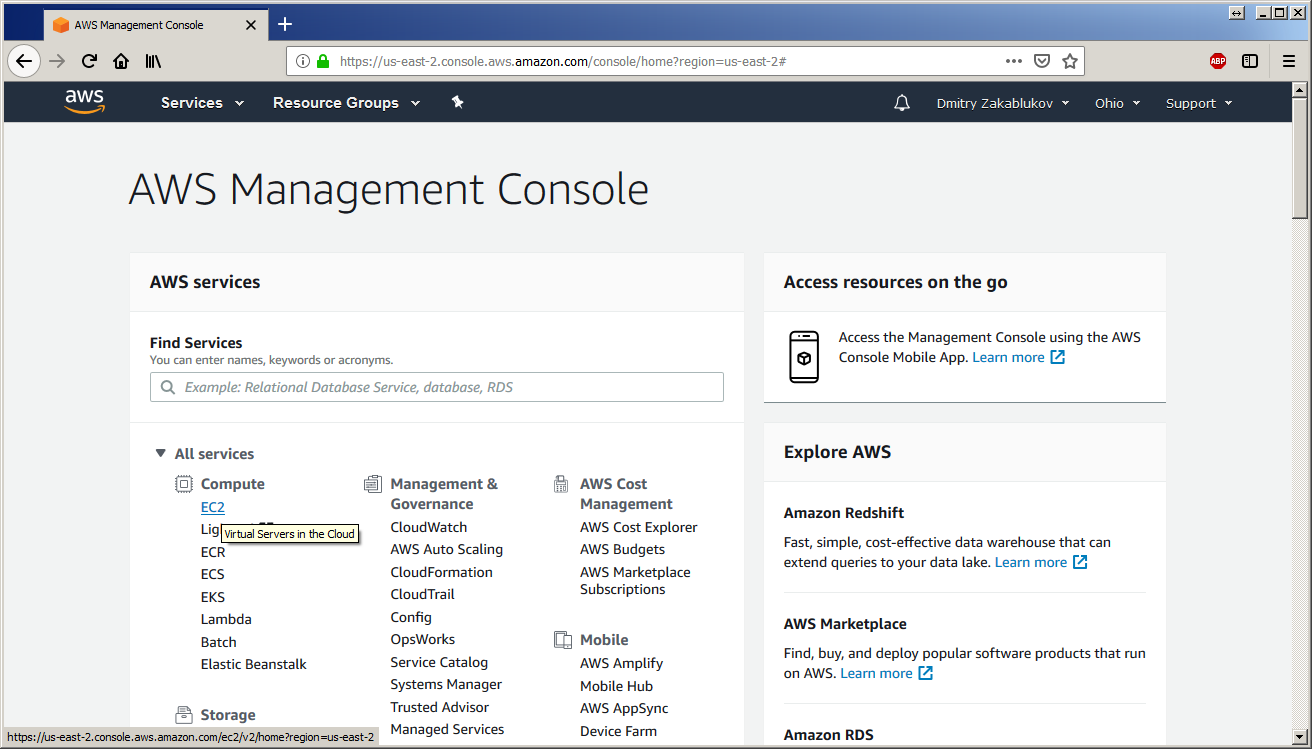Open the Services dropdown menu
Image resolution: width=1312 pixels, height=749 pixels.
click(x=202, y=103)
